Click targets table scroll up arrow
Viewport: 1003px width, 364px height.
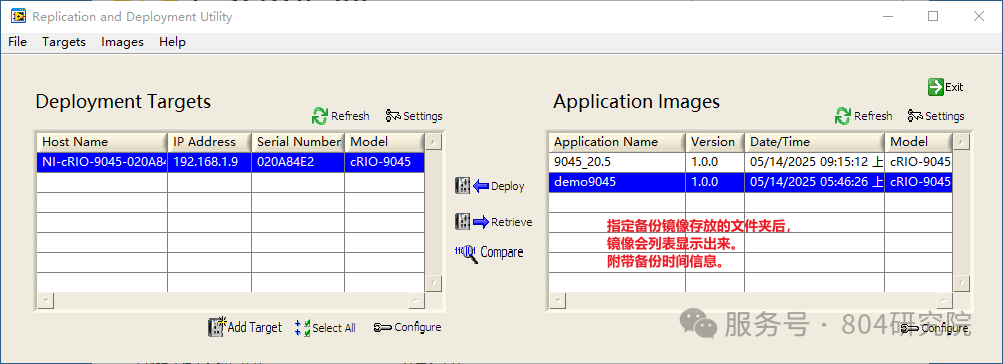pos(433,141)
